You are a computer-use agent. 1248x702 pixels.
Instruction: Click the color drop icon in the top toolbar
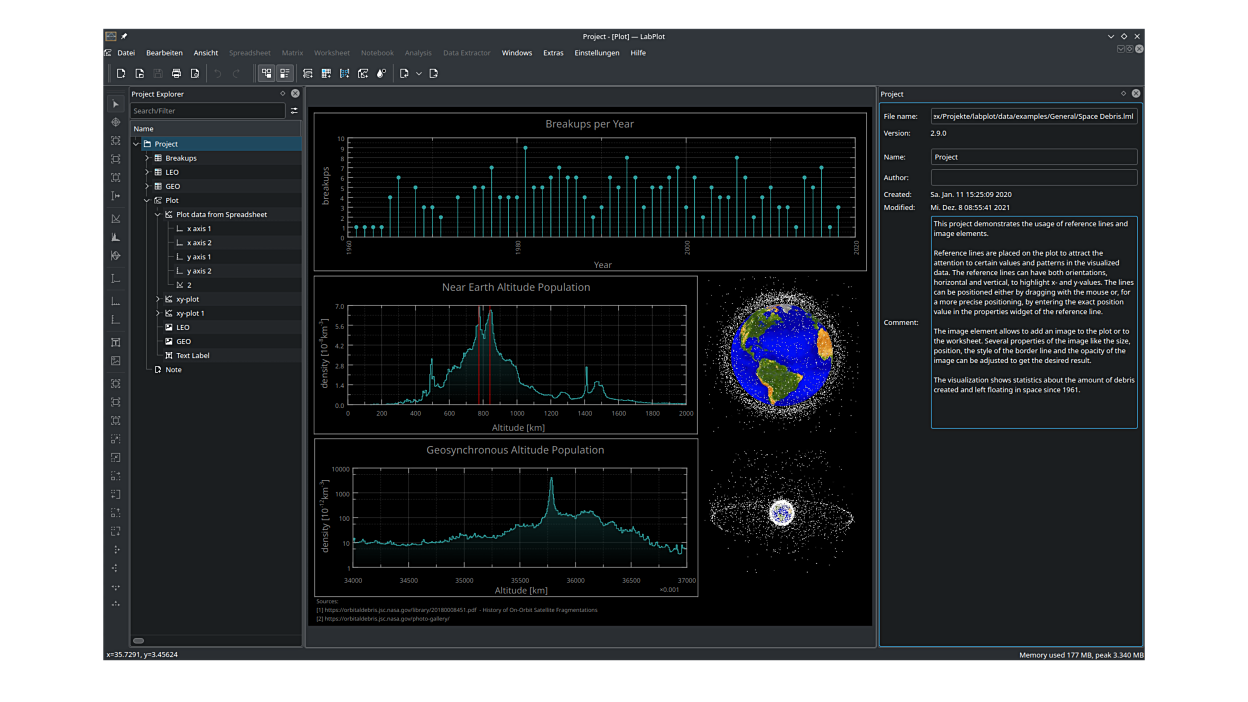[381, 74]
